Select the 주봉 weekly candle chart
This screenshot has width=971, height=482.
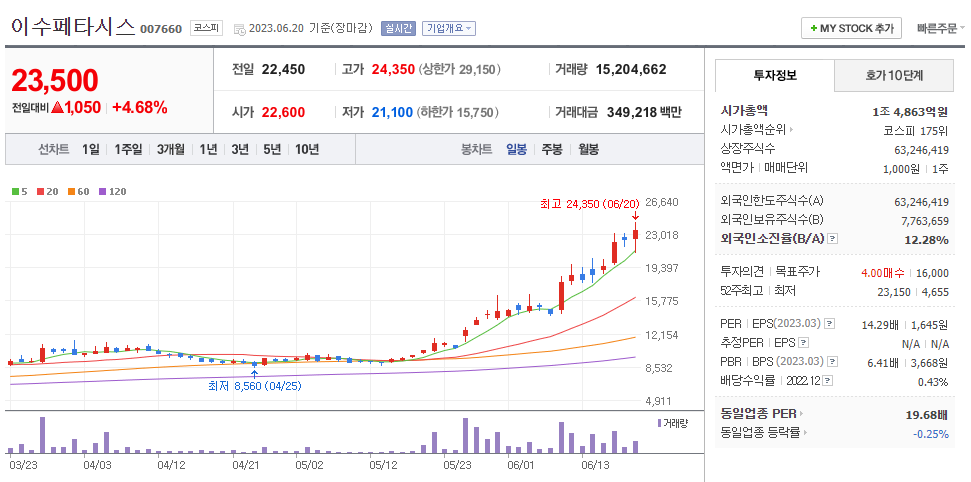click(552, 149)
